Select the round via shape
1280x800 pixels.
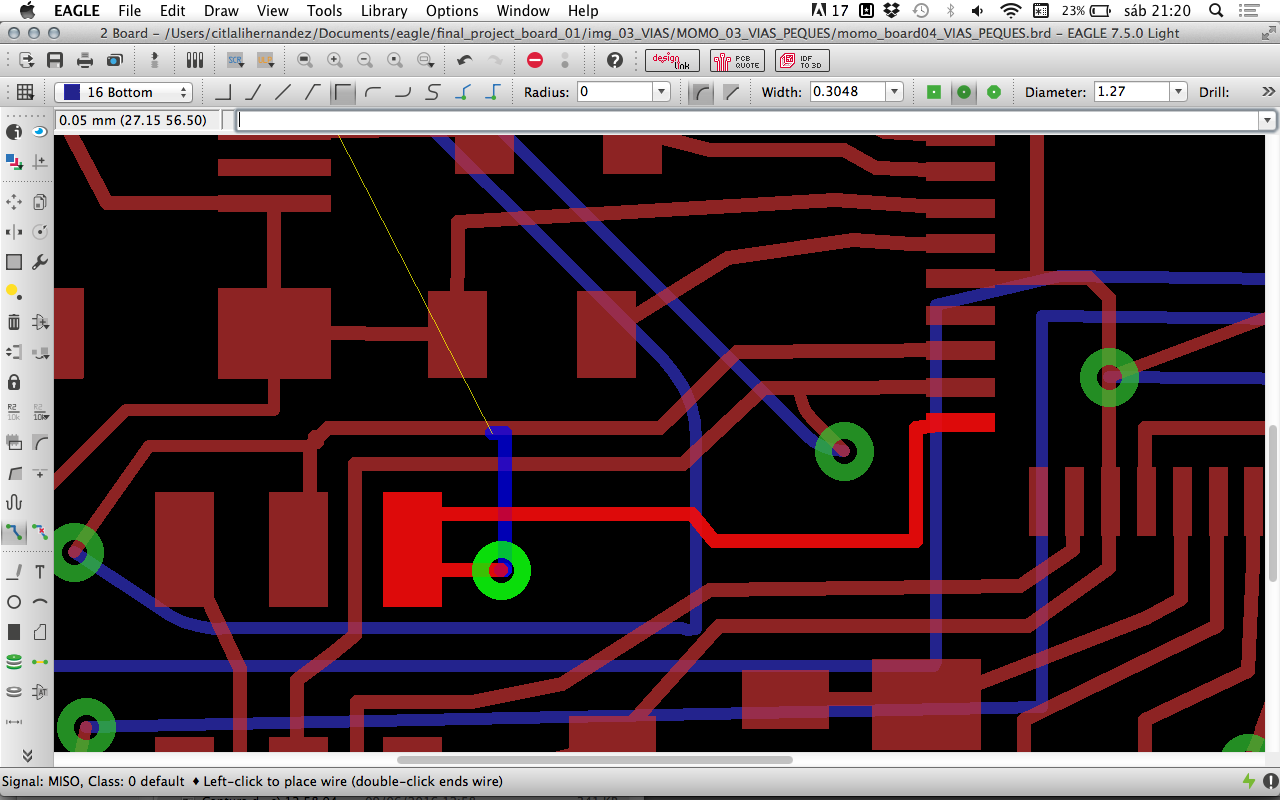pyautogui.click(x=964, y=92)
